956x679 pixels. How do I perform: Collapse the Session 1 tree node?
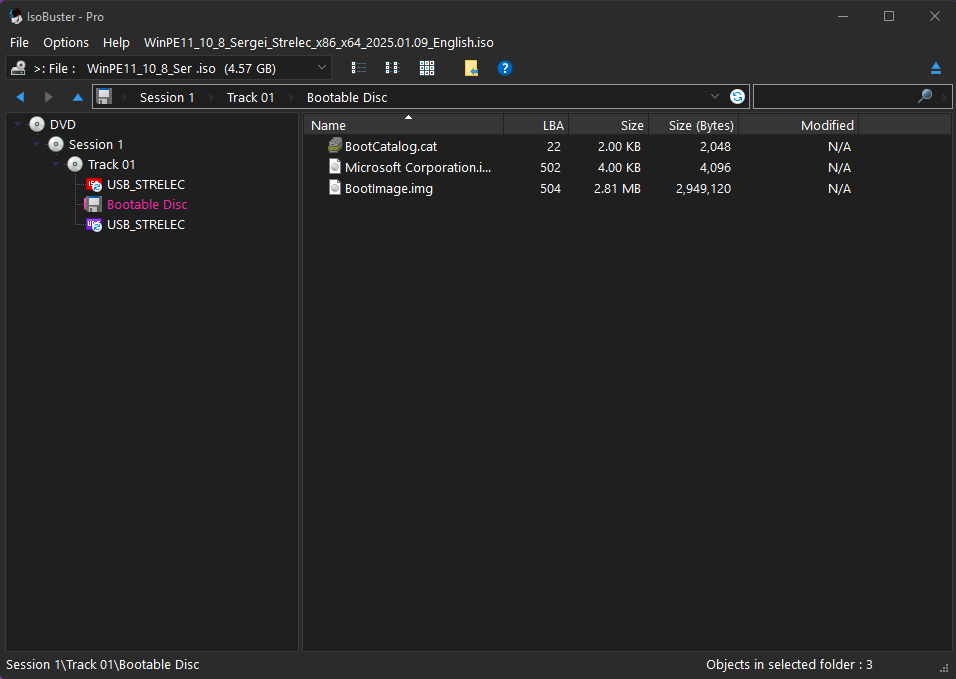tap(38, 145)
